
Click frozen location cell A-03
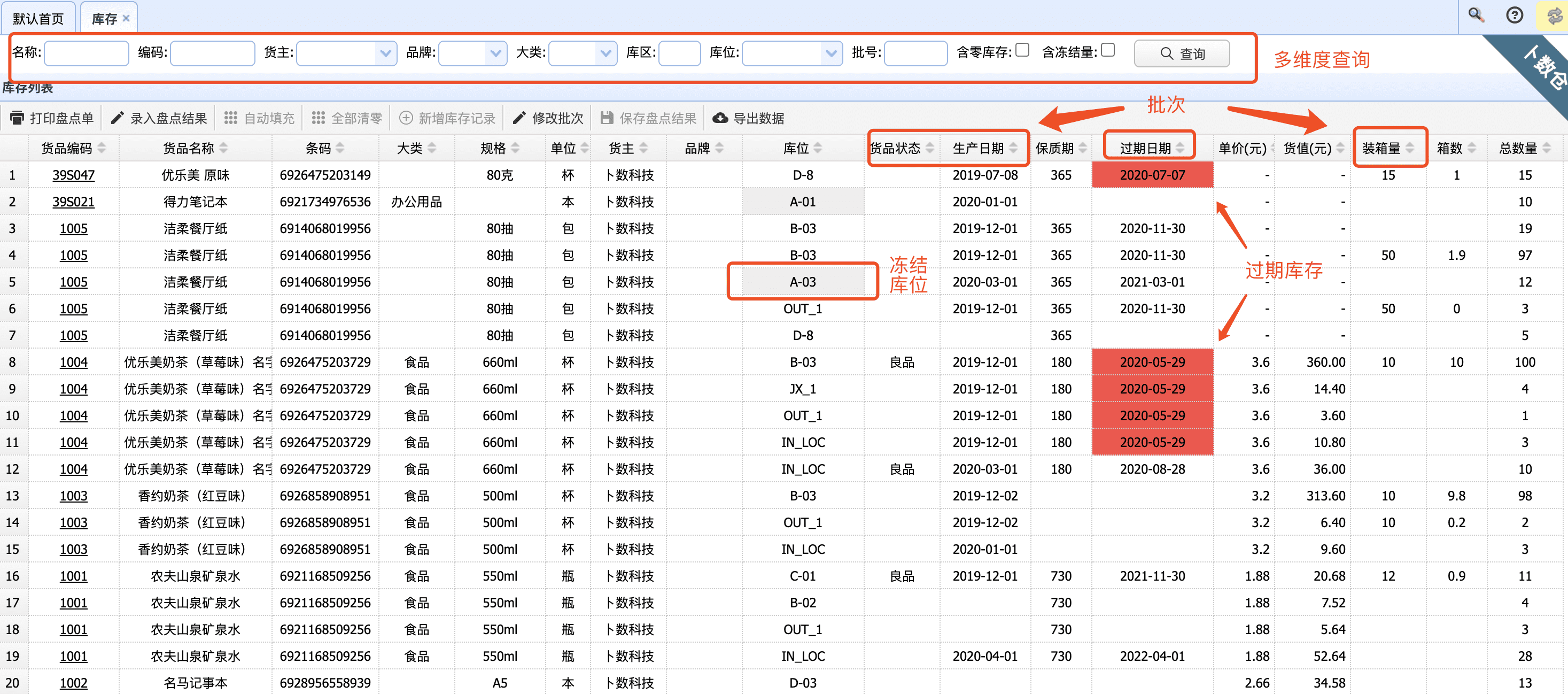pos(803,282)
